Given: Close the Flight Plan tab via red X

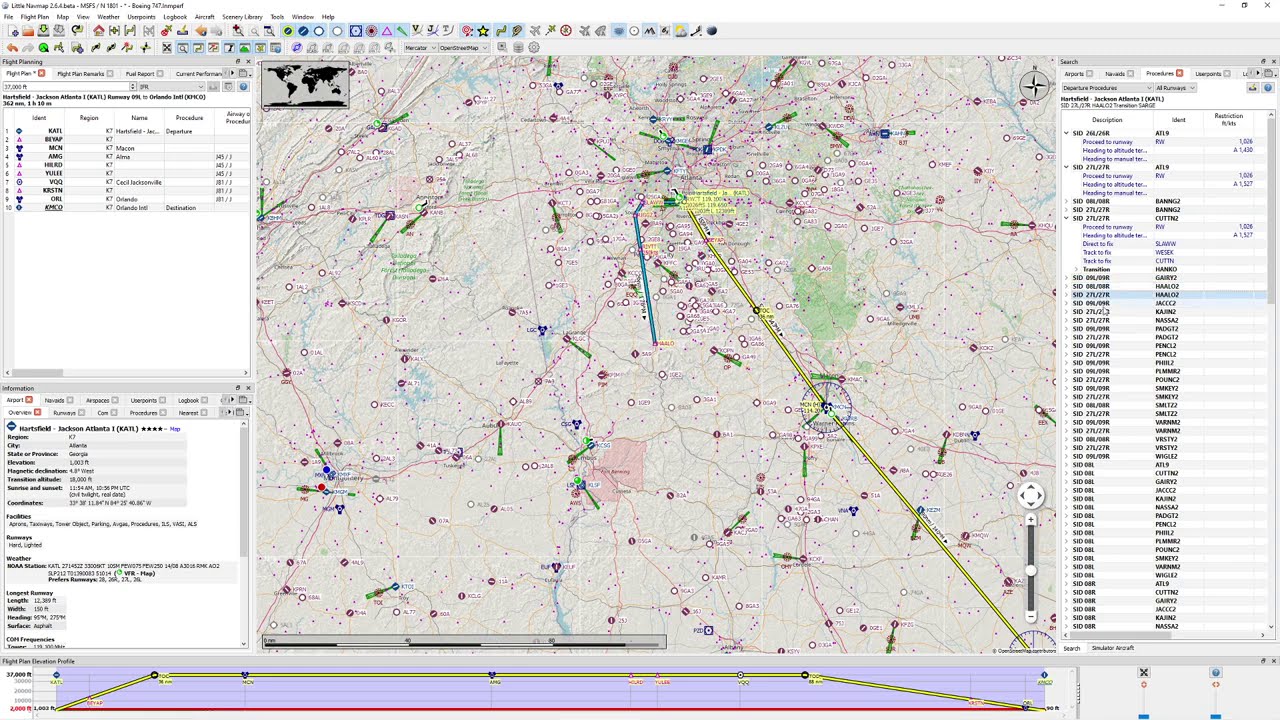Looking at the screenshot, I should [x=42, y=74].
